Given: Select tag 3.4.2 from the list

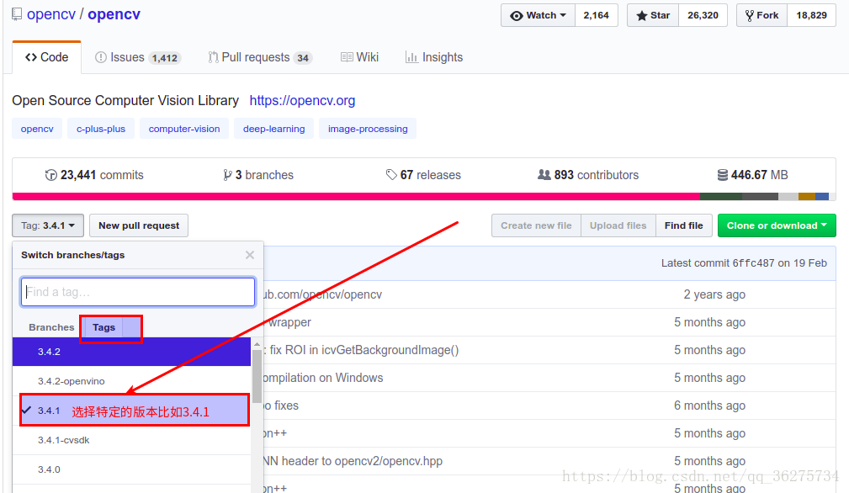Looking at the screenshot, I should [x=132, y=352].
